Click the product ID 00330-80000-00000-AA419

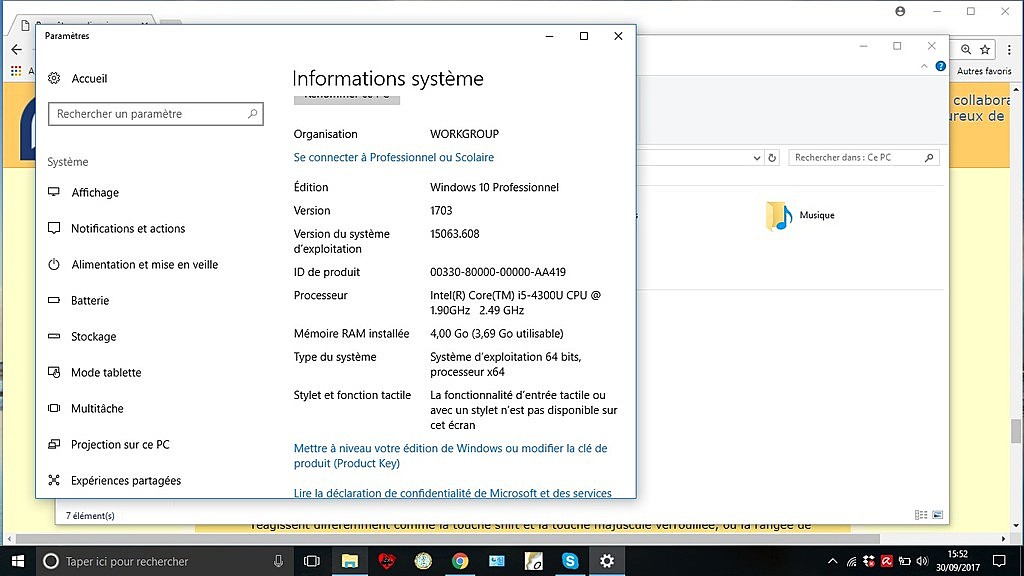498,272
